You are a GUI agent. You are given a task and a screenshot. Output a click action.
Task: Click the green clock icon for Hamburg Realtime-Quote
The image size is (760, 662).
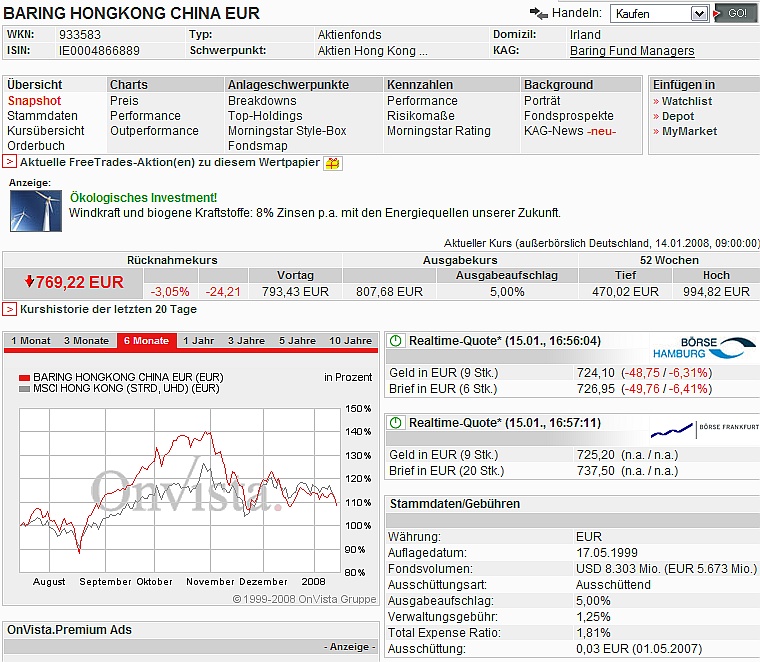396,341
